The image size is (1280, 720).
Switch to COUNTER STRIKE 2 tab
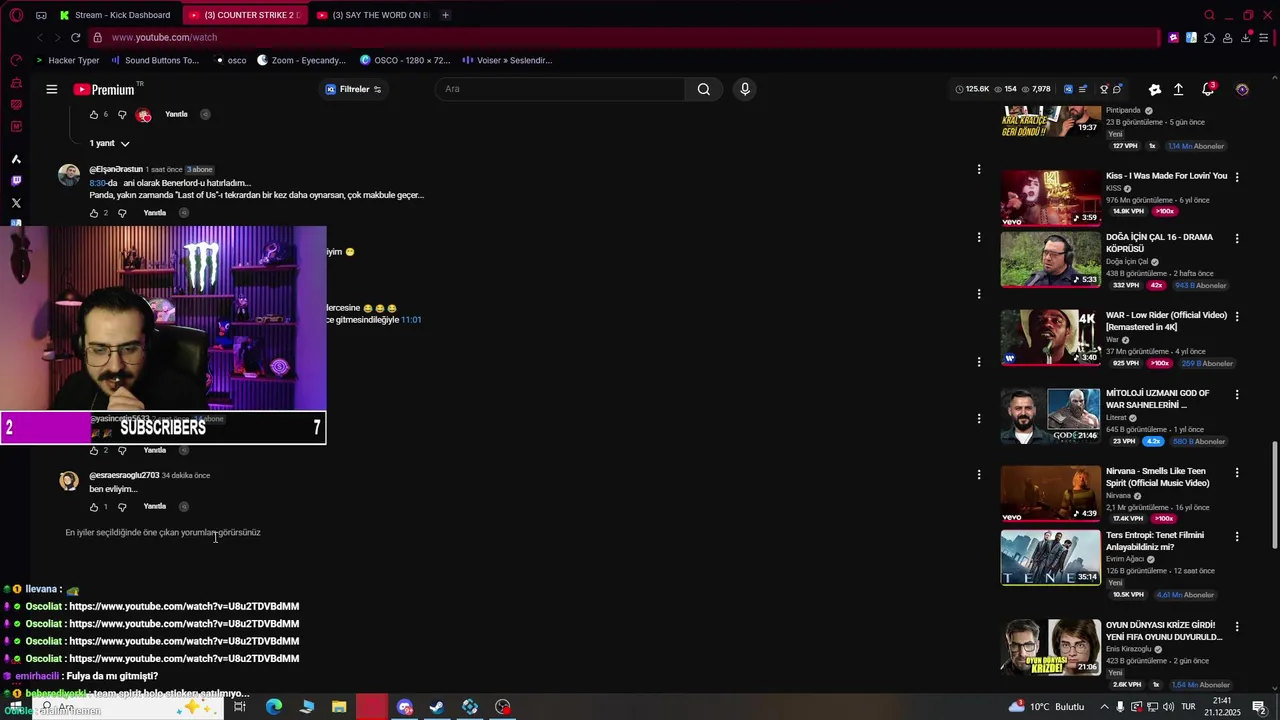tap(245, 15)
